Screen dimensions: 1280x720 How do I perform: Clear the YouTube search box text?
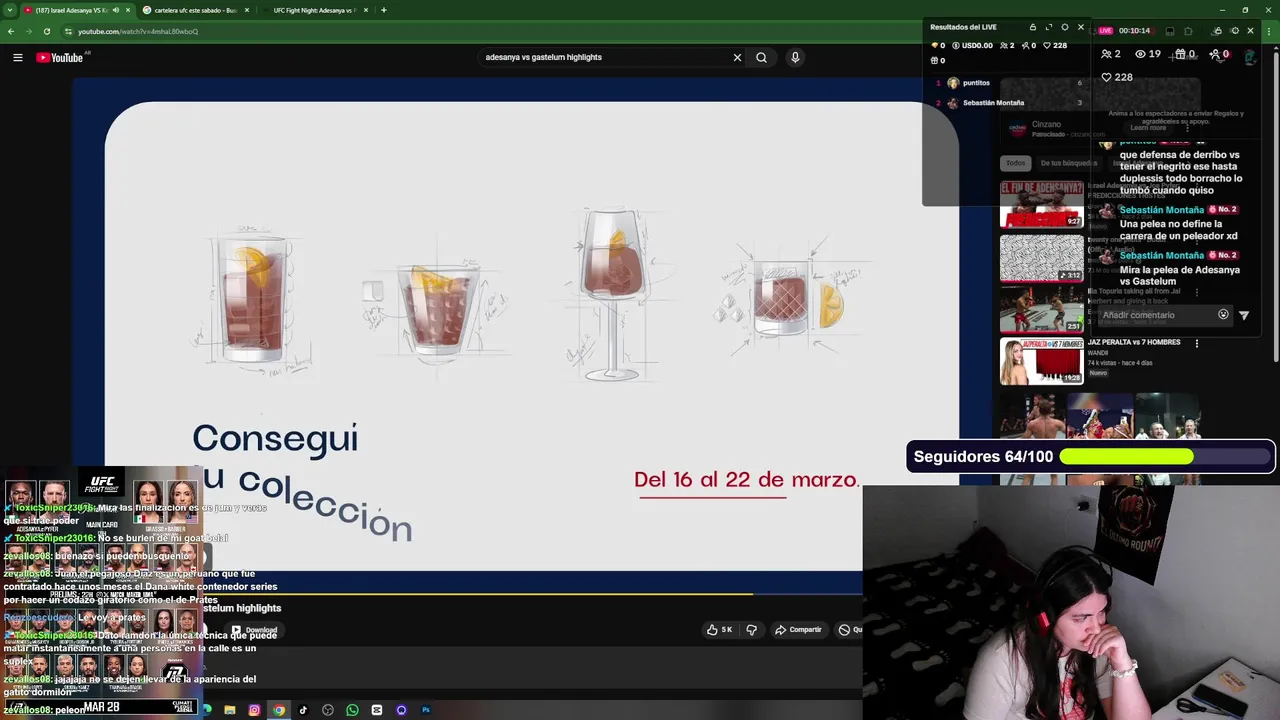click(737, 58)
